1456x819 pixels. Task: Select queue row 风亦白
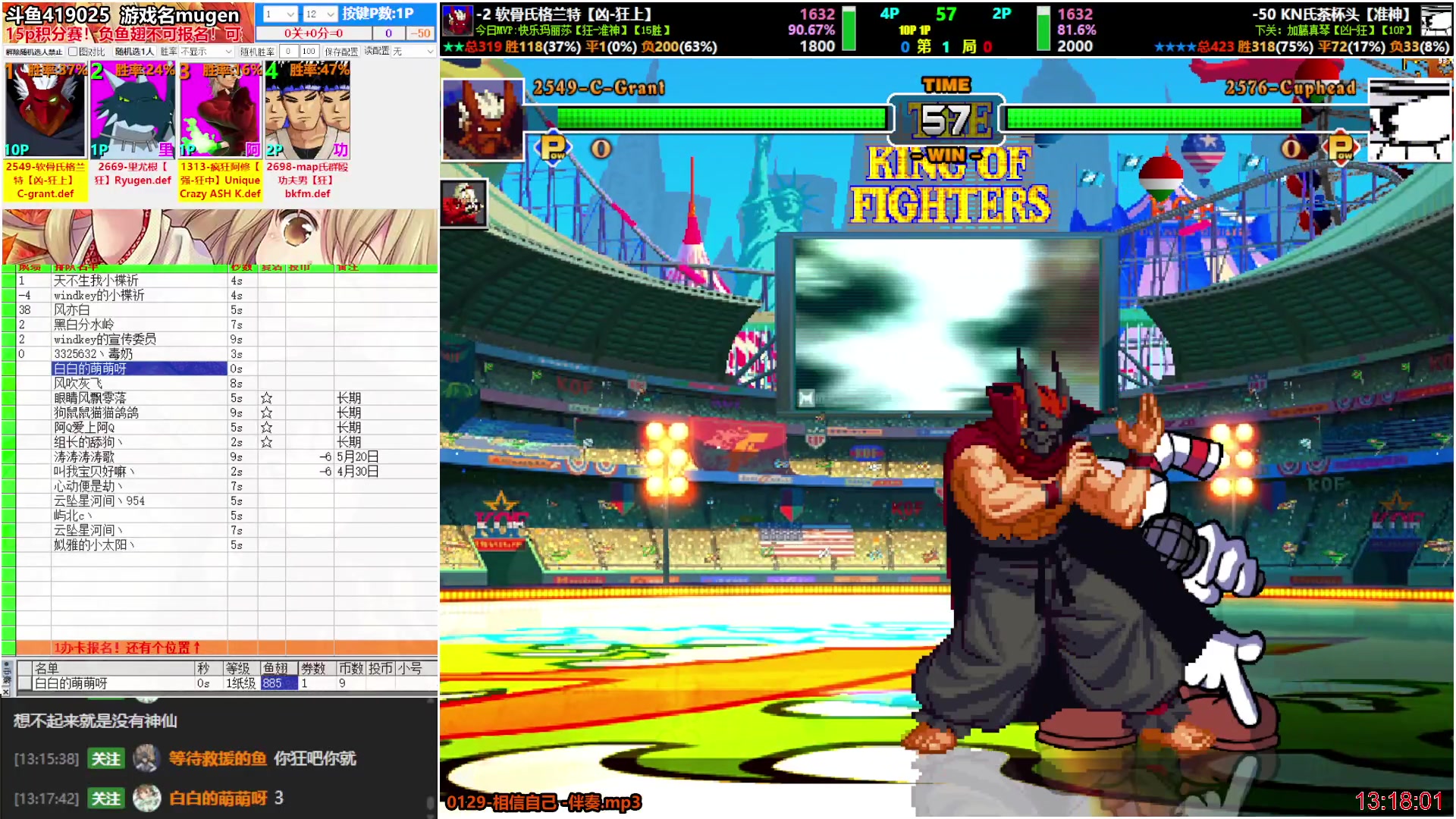[227, 310]
